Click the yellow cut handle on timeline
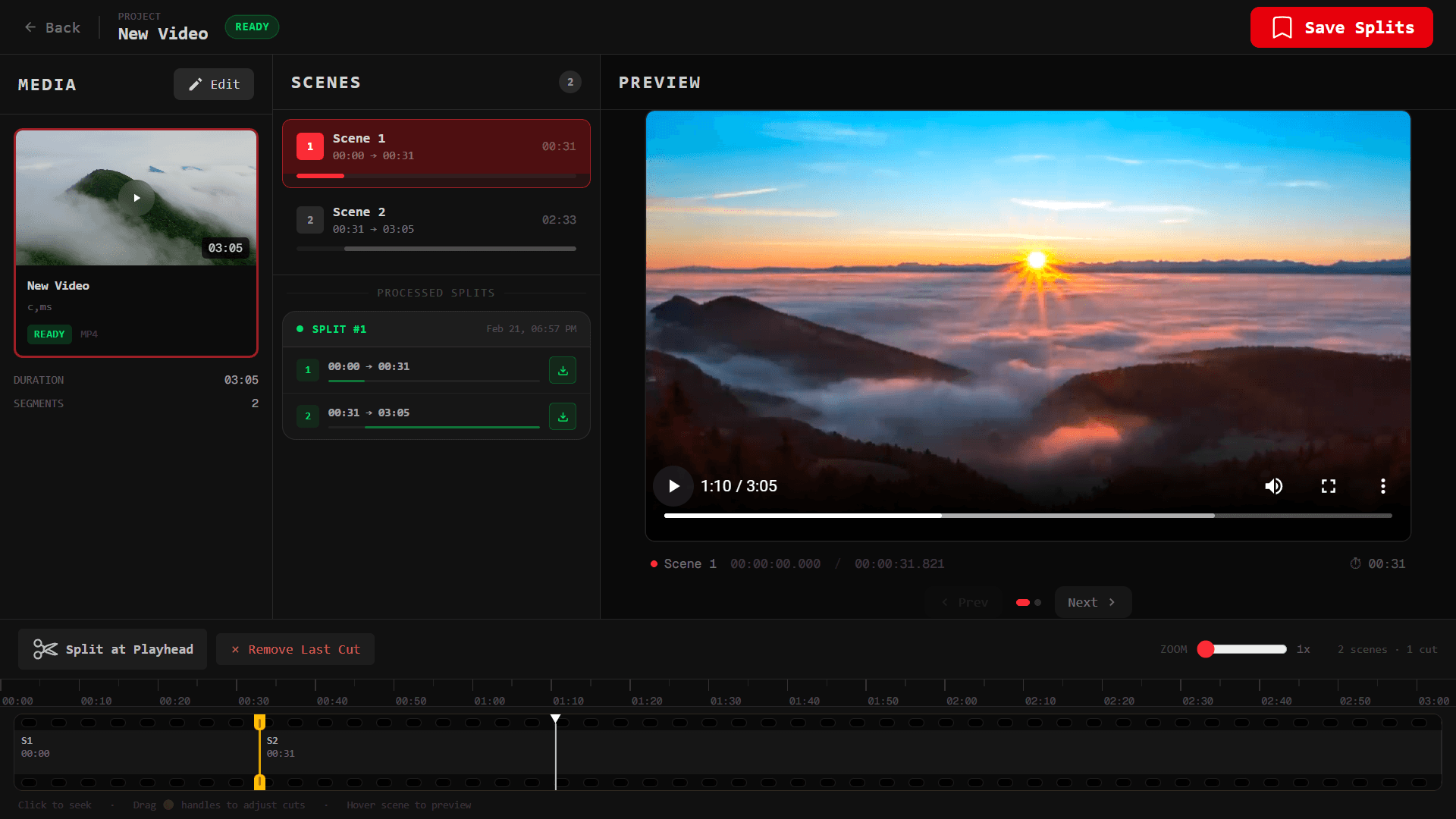Viewport: 1456px width, 819px height. point(259,723)
